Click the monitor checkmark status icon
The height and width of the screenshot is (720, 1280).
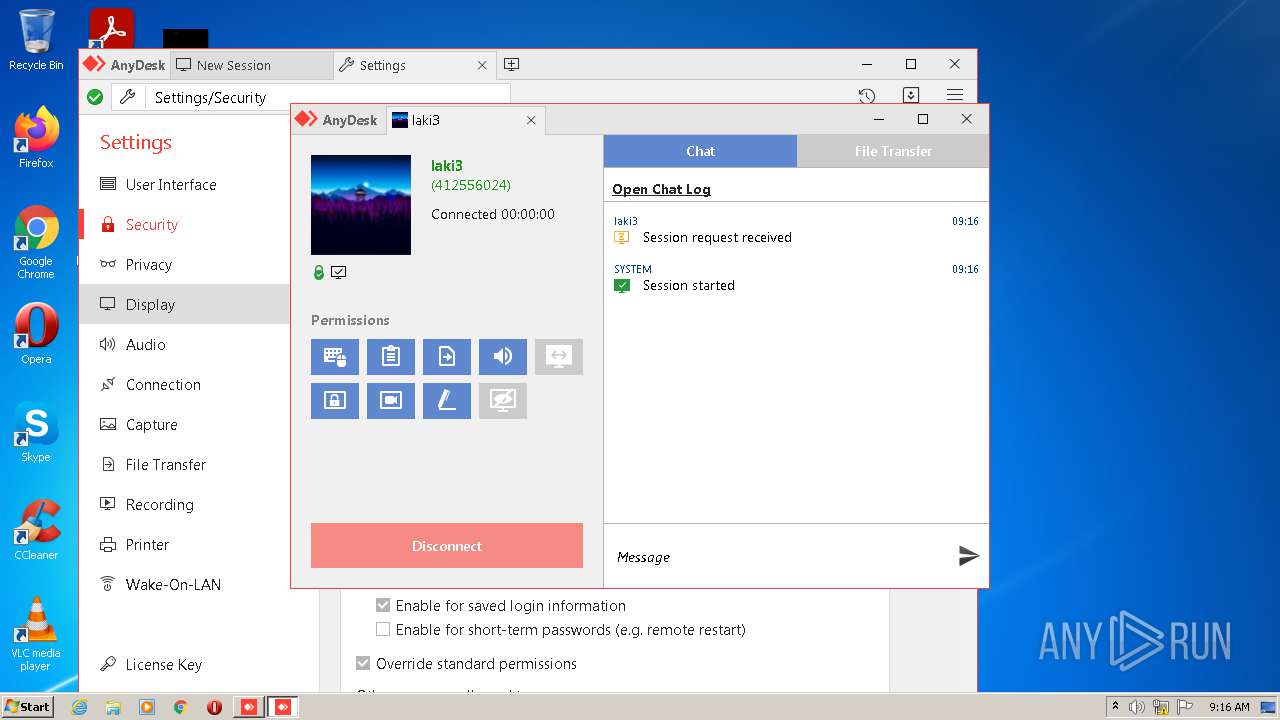pos(339,272)
